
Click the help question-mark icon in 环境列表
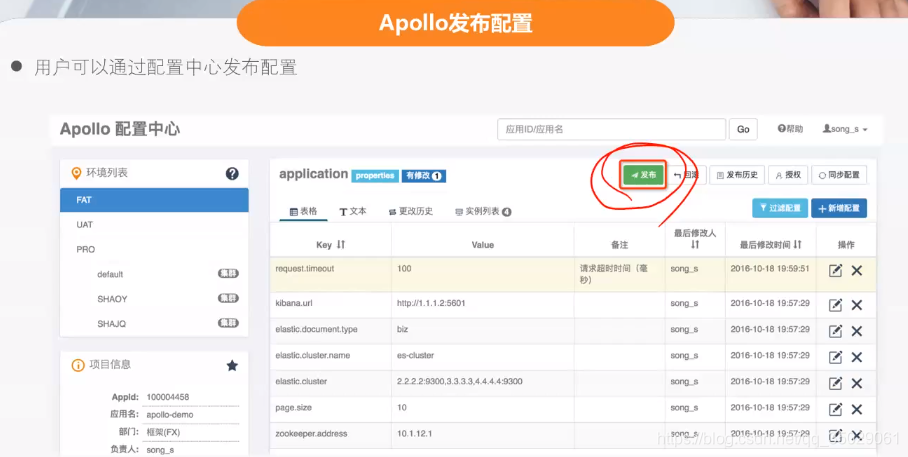point(232,173)
